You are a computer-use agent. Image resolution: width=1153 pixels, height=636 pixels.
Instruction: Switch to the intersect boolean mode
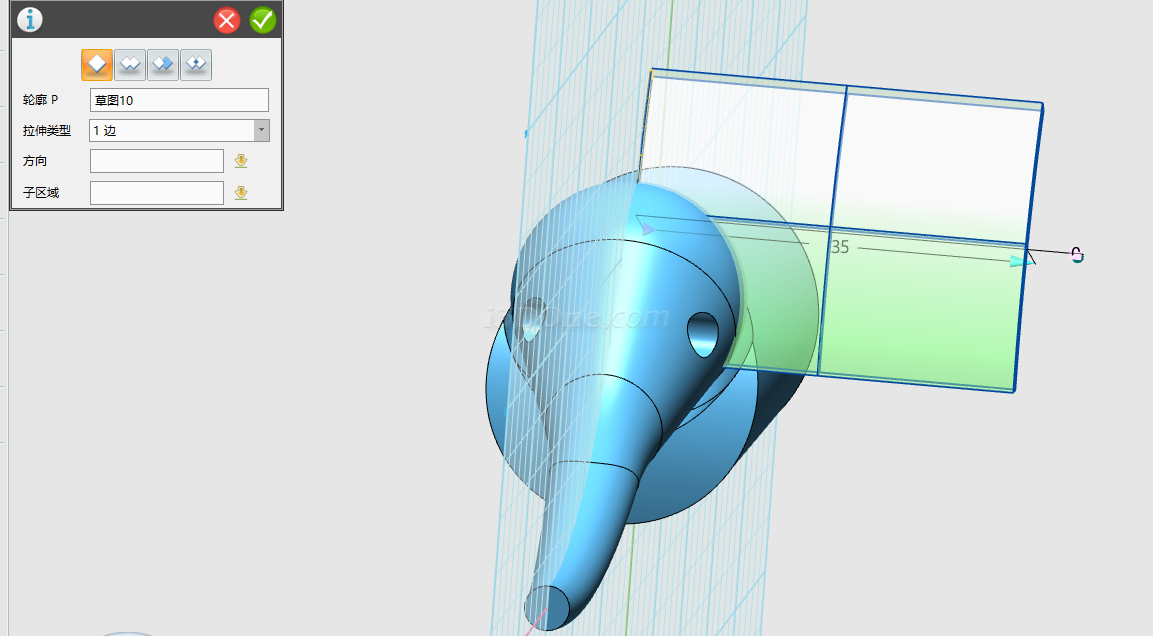pyautogui.click(x=195, y=64)
